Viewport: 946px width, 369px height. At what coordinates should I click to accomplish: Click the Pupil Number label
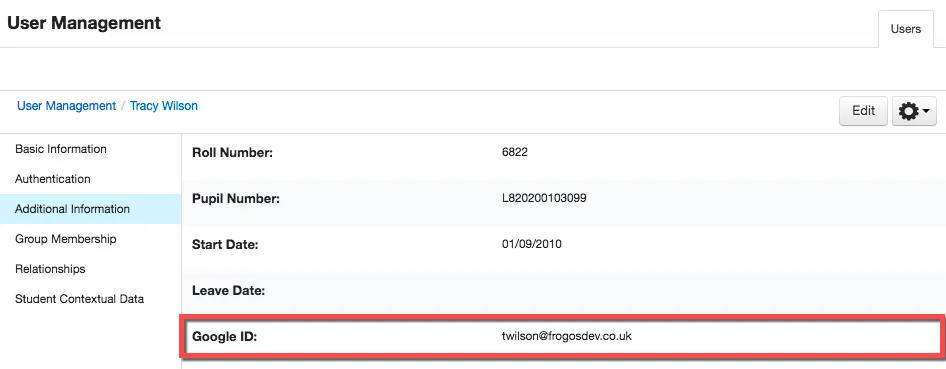[x=236, y=199]
